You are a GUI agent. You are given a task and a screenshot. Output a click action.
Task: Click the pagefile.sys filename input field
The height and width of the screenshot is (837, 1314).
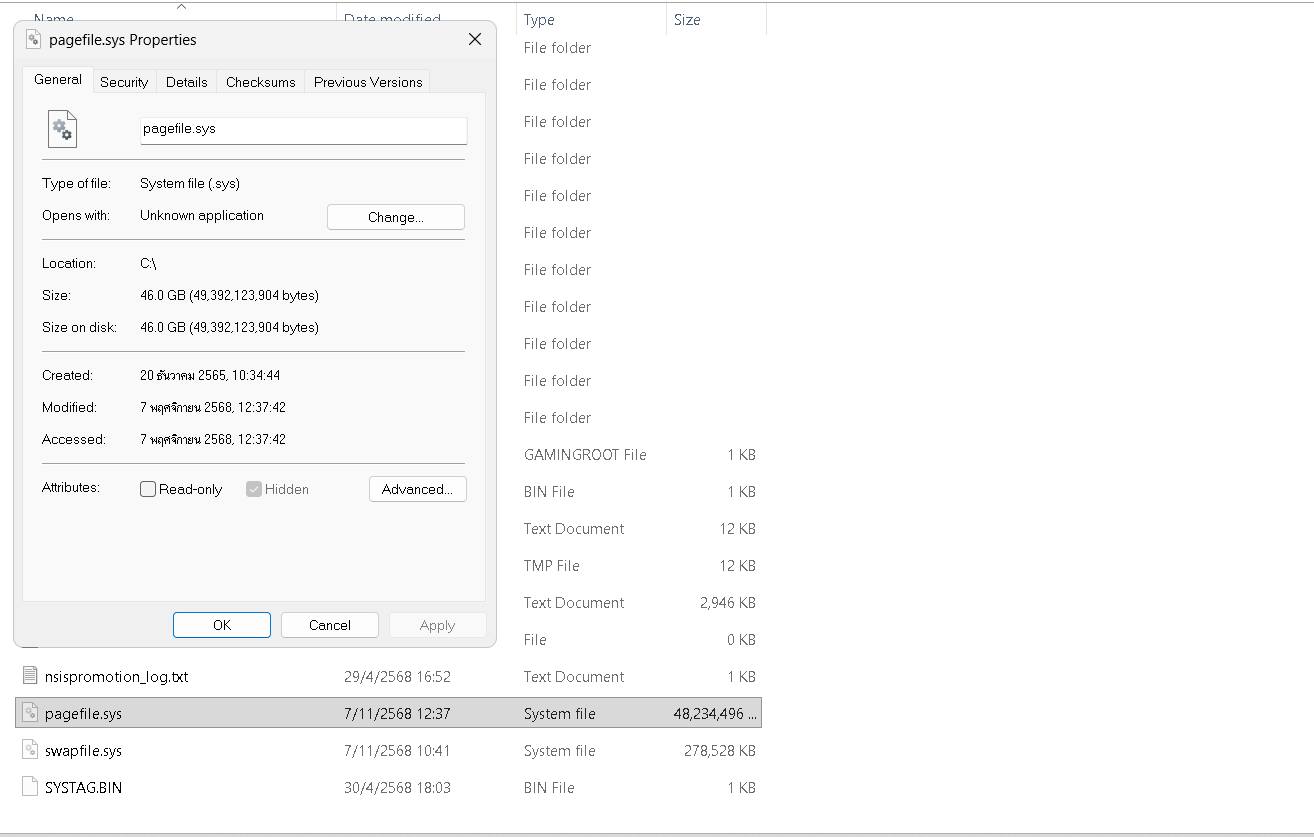coord(303,130)
